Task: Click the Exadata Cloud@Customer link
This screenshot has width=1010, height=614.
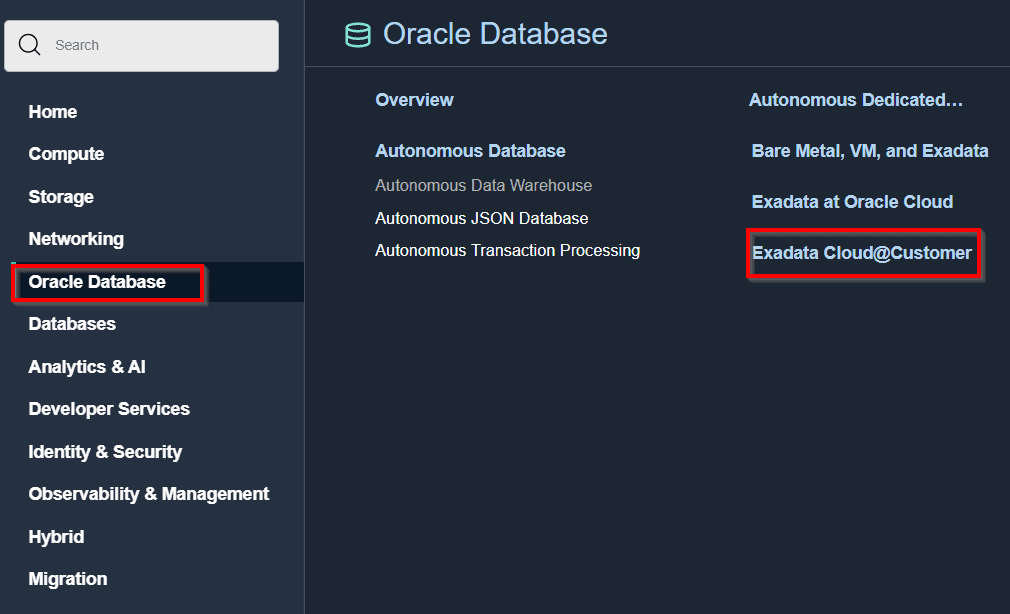Action: pyautogui.click(x=862, y=253)
